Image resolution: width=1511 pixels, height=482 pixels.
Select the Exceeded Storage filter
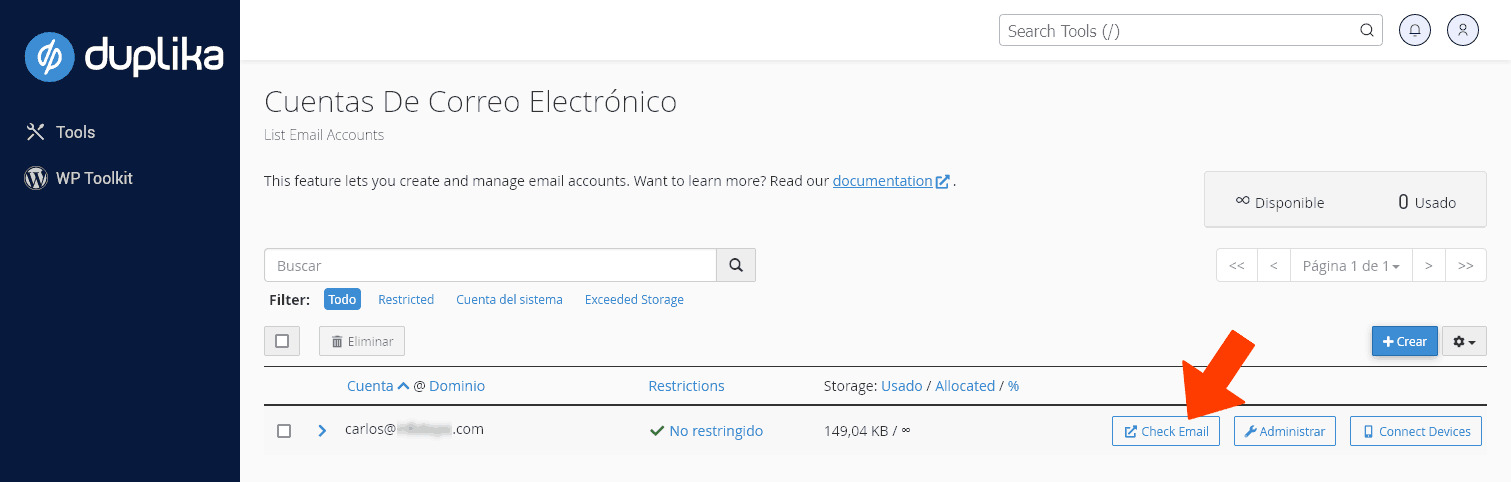(634, 300)
